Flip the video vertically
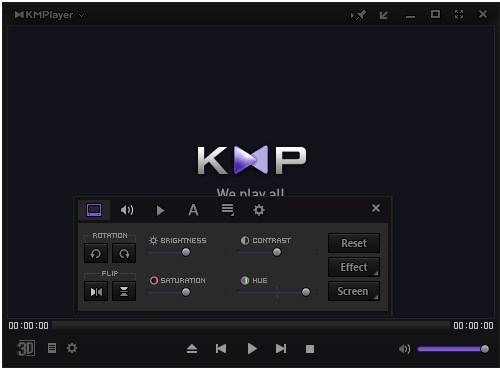This screenshot has height=373, width=500. pyautogui.click(x=124, y=292)
